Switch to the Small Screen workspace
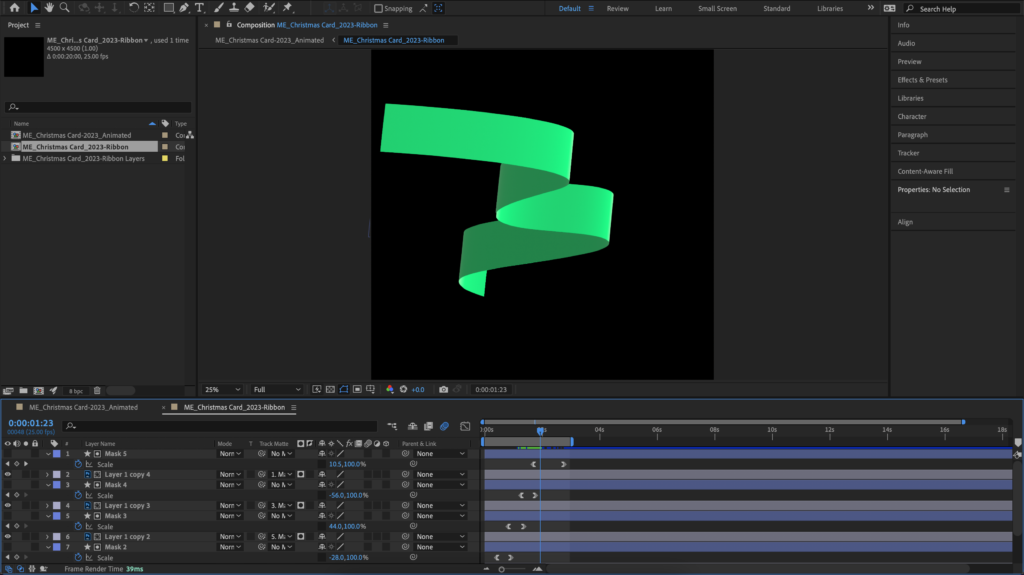Image resolution: width=1024 pixels, height=575 pixels. (717, 8)
